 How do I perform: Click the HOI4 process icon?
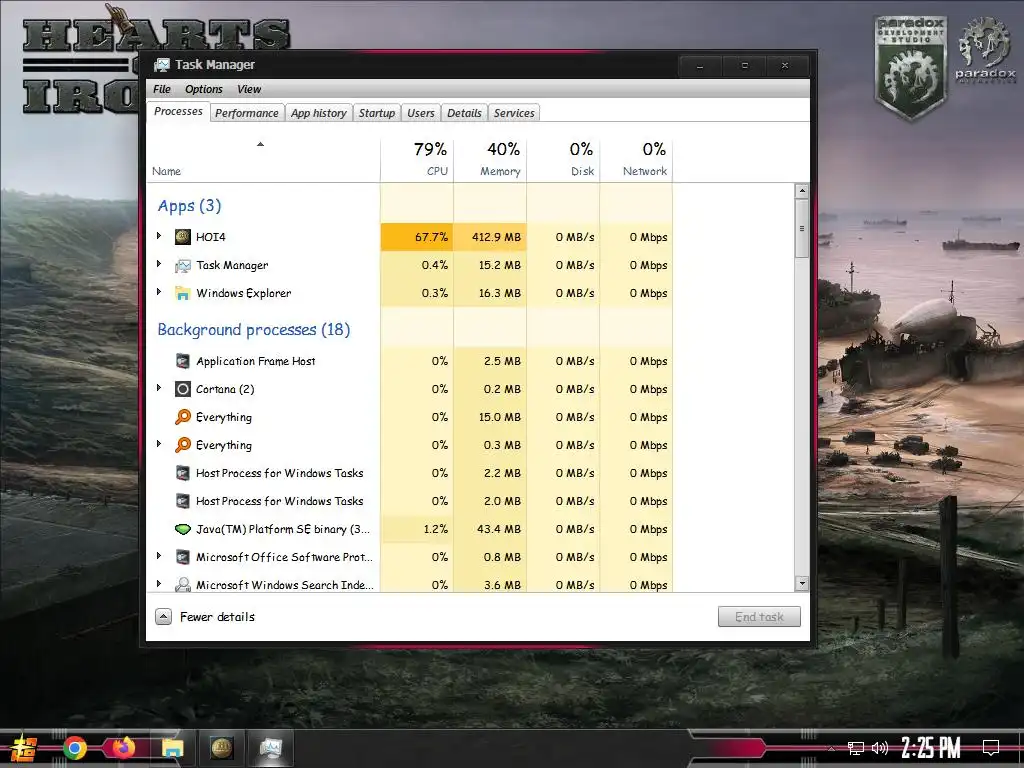[x=183, y=236]
